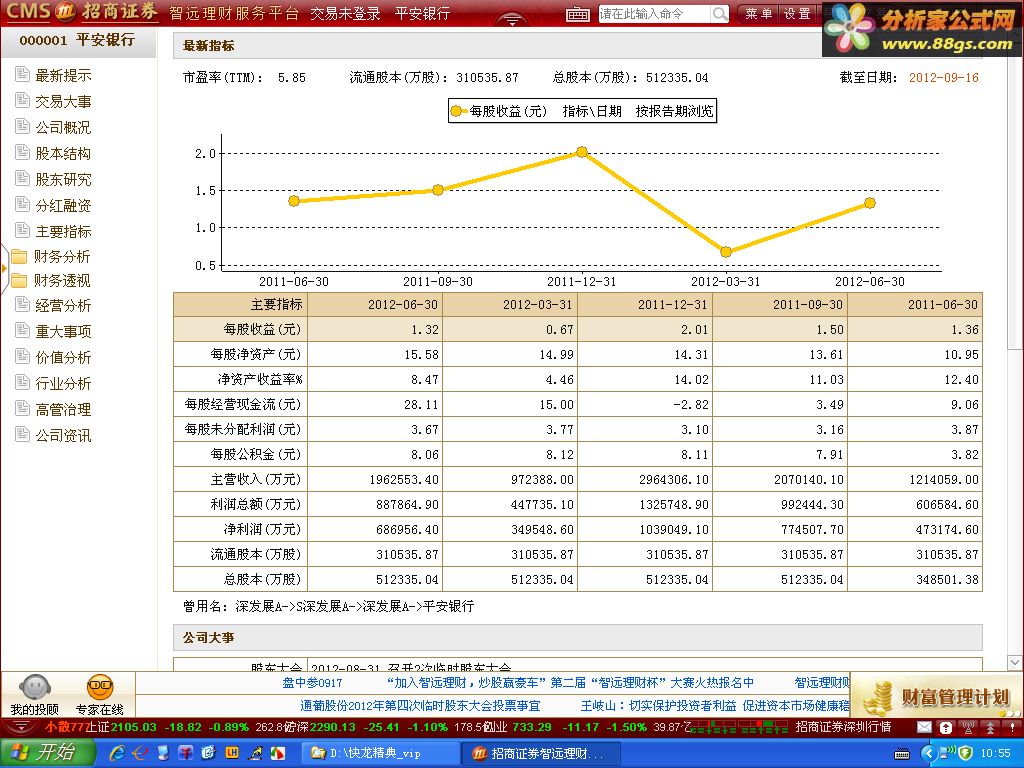Click the 2012-06-30 column header
Screen dimensions: 1024x768
coord(376,304)
